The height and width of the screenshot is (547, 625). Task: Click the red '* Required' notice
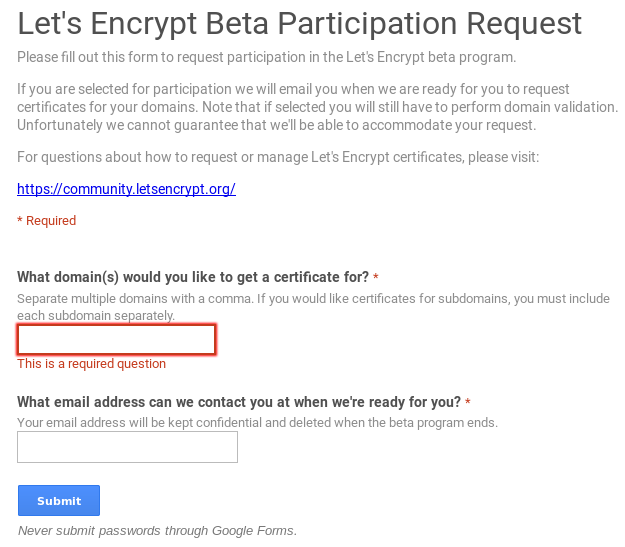(46, 220)
